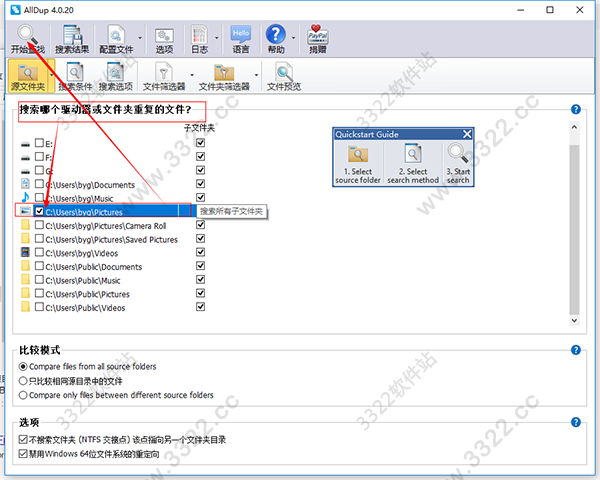Check C:\Users\byg\Documents folder checkbox
The height and width of the screenshot is (480, 600).
pos(39,184)
